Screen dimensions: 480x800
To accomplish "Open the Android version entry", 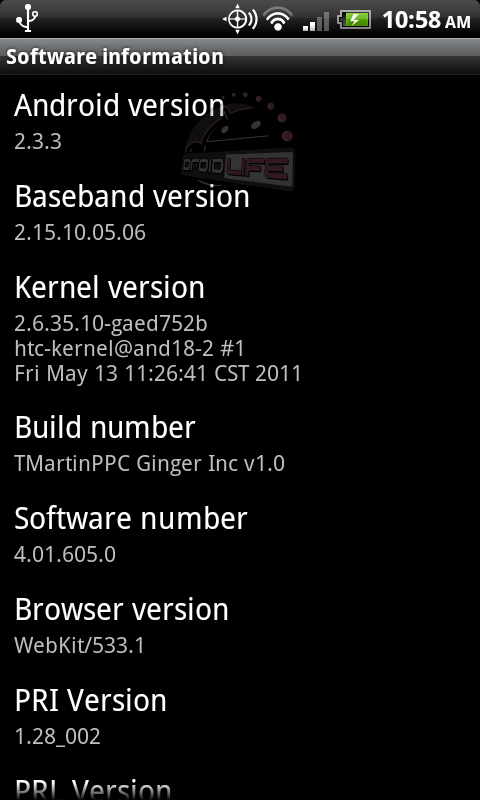I will pos(240,121).
